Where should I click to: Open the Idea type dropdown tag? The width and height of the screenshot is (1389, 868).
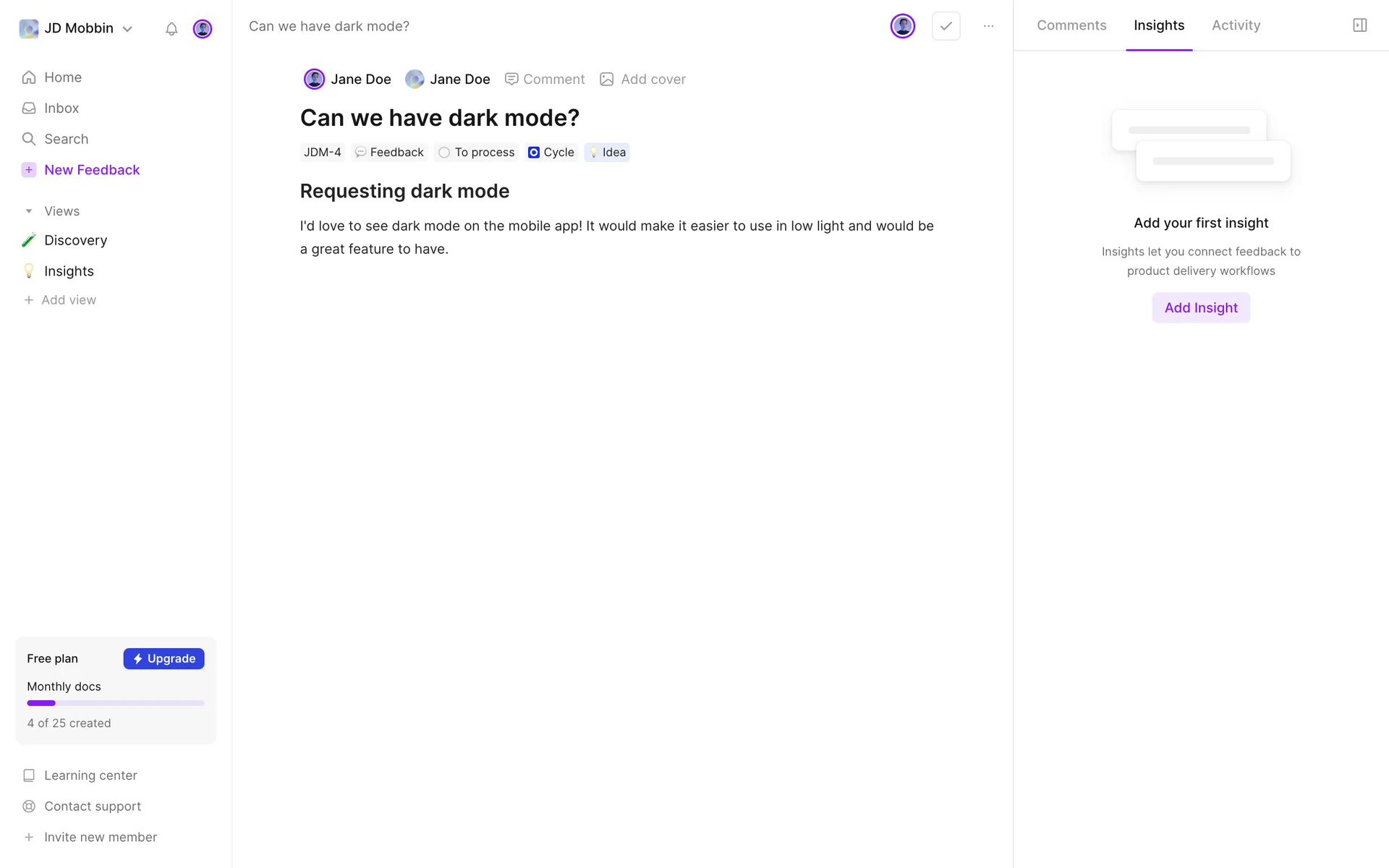(x=607, y=153)
